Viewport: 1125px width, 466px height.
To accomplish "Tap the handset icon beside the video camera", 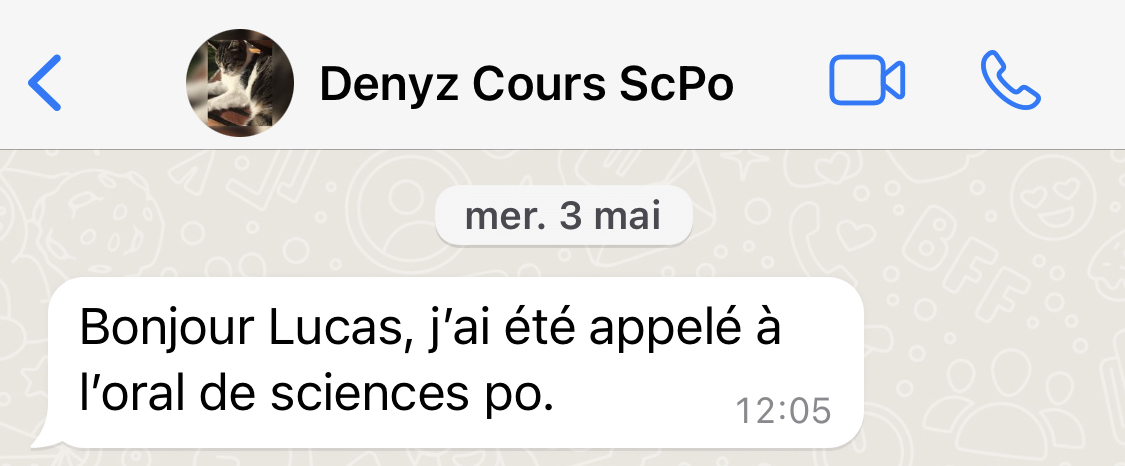I will pyautogui.click(x=1010, y=80).
